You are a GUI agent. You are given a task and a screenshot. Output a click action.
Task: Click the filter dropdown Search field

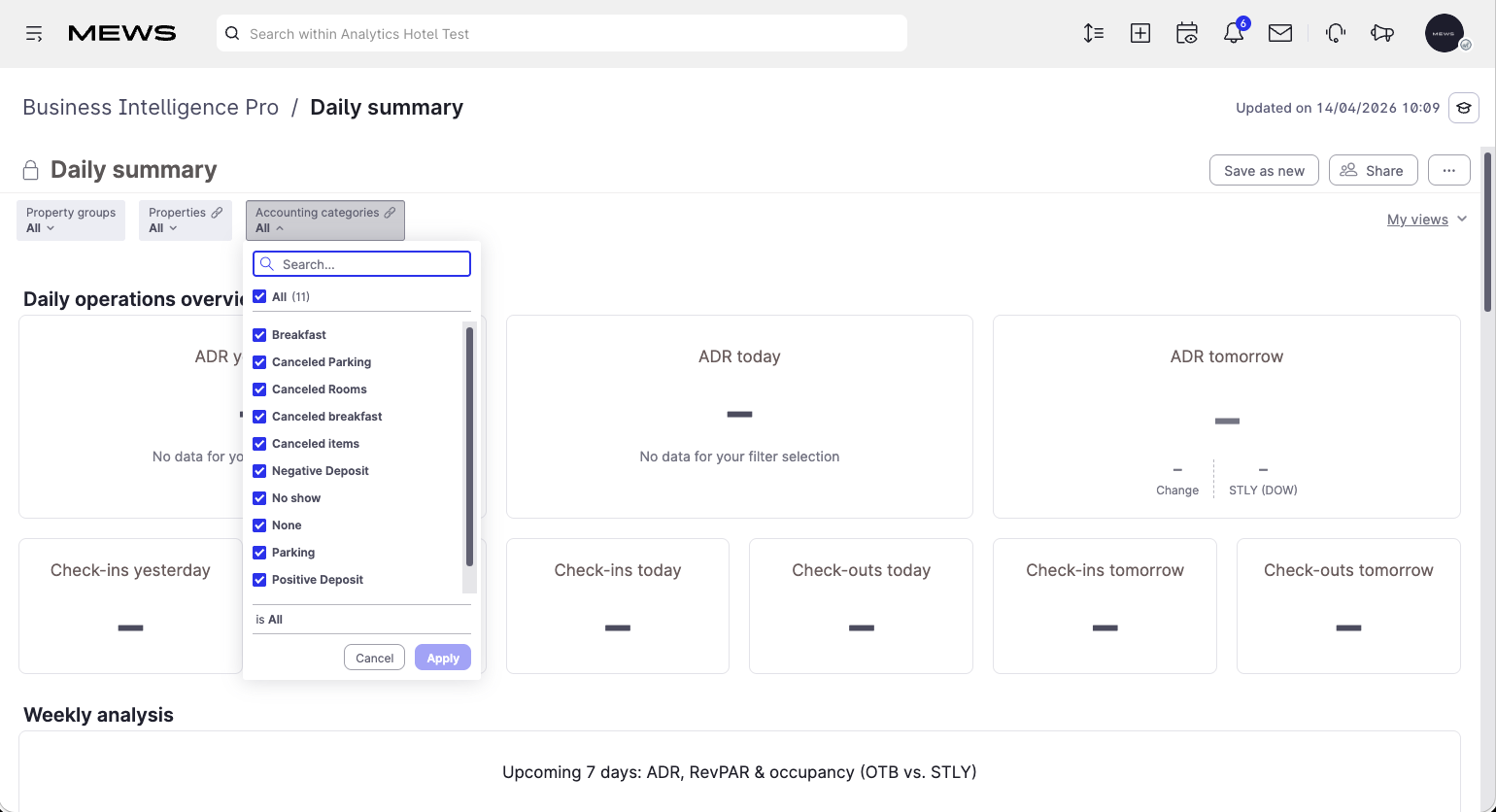(361, 264)
